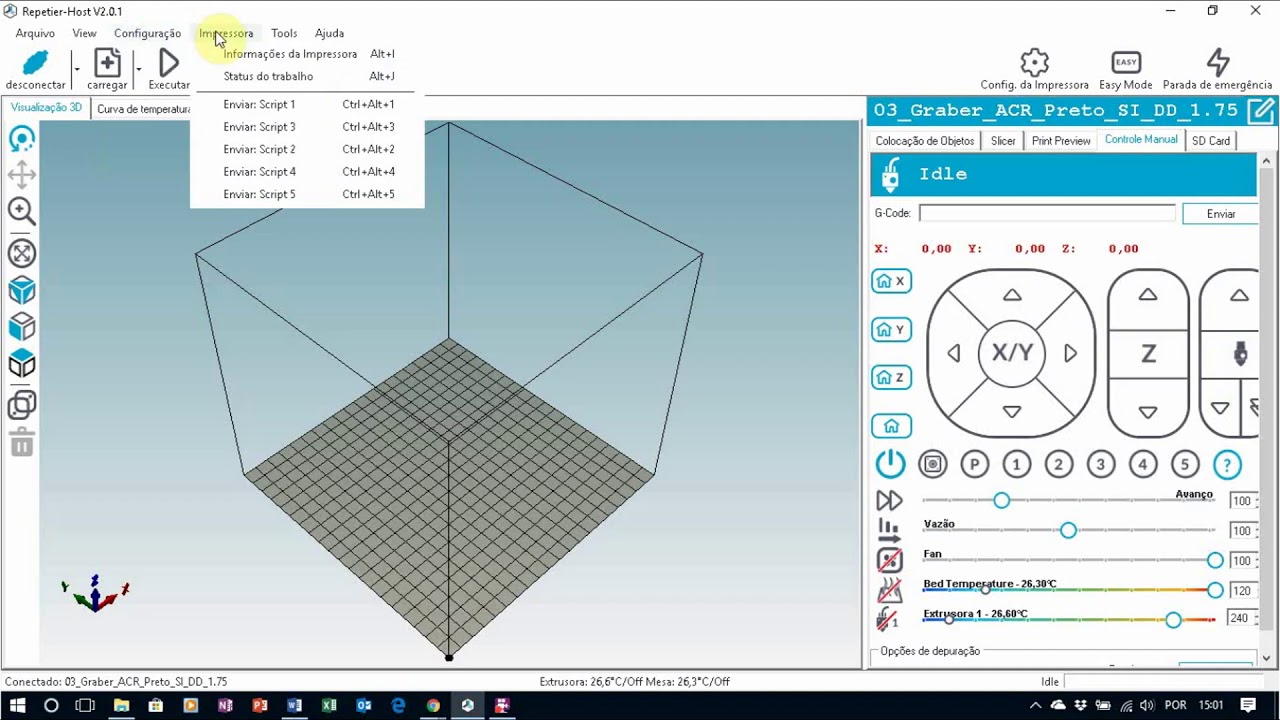Image resolution: width=1280 pixels, height=720 pixels.
Task: Select the zoom magnifier tool
Action: 22,211
